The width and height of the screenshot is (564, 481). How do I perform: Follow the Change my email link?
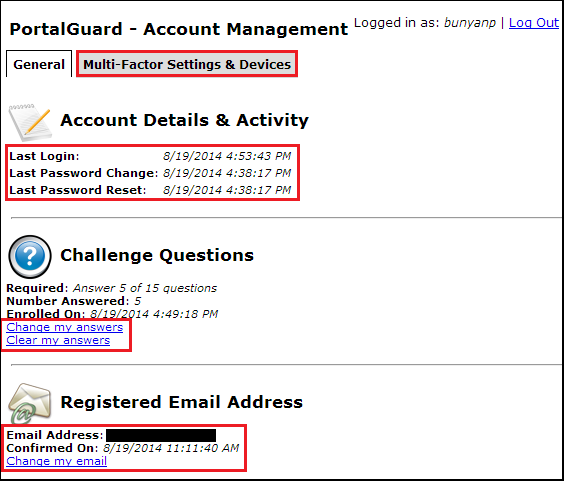[x=56, y=461]
